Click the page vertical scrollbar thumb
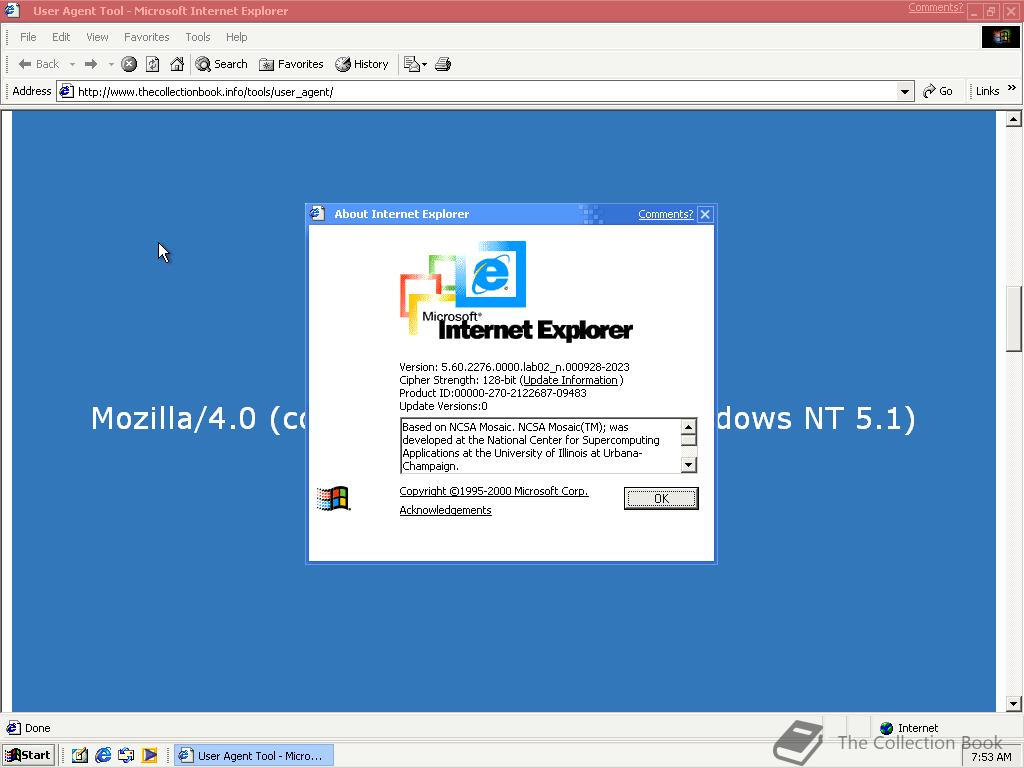 click(1014, 319)
